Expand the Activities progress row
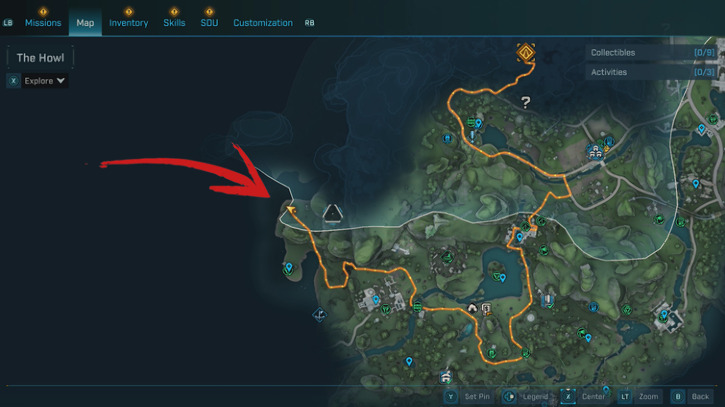This screenshot has height=407, width=725. 653,72
